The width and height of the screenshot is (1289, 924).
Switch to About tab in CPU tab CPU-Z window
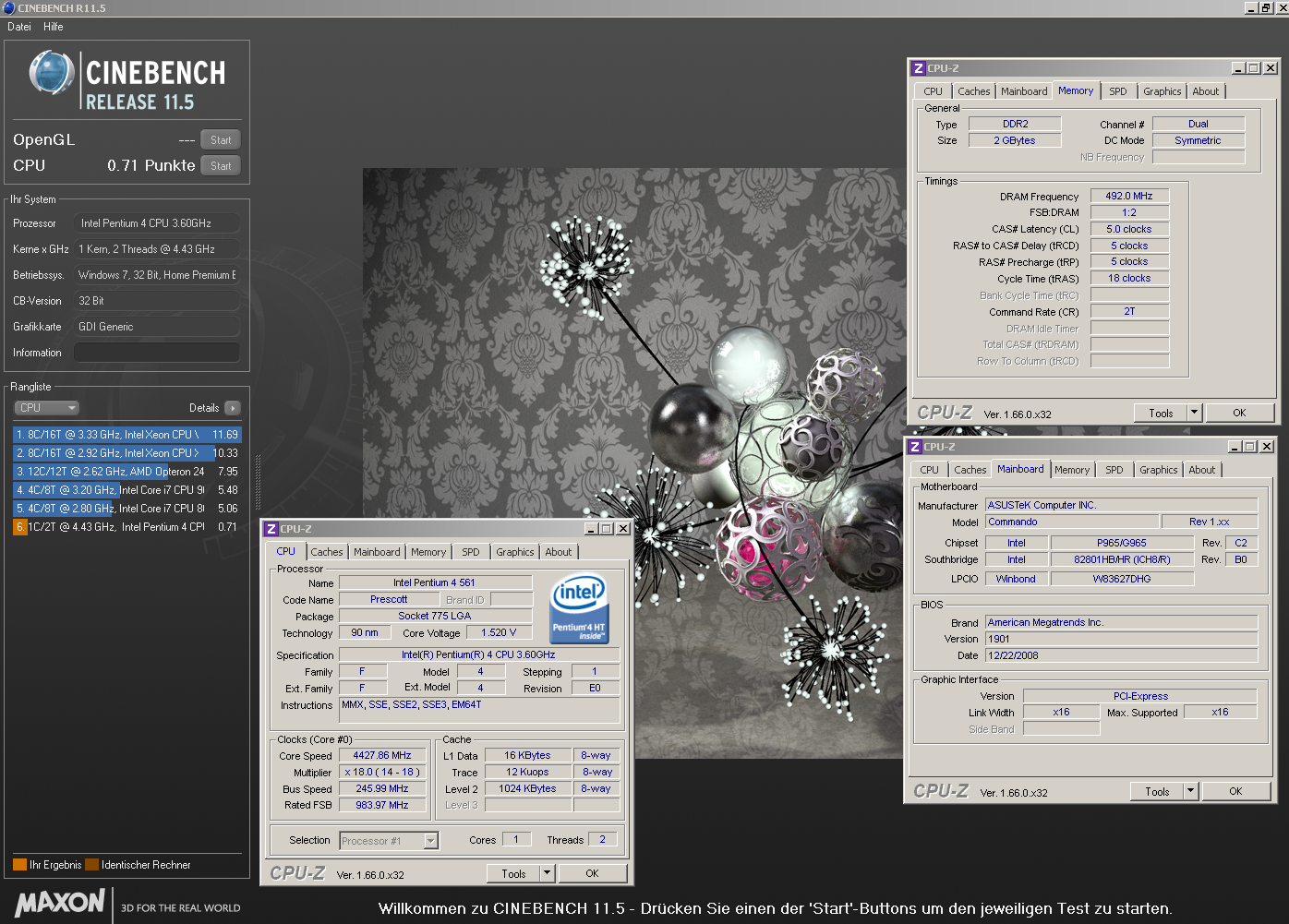(x=558, y=552)
